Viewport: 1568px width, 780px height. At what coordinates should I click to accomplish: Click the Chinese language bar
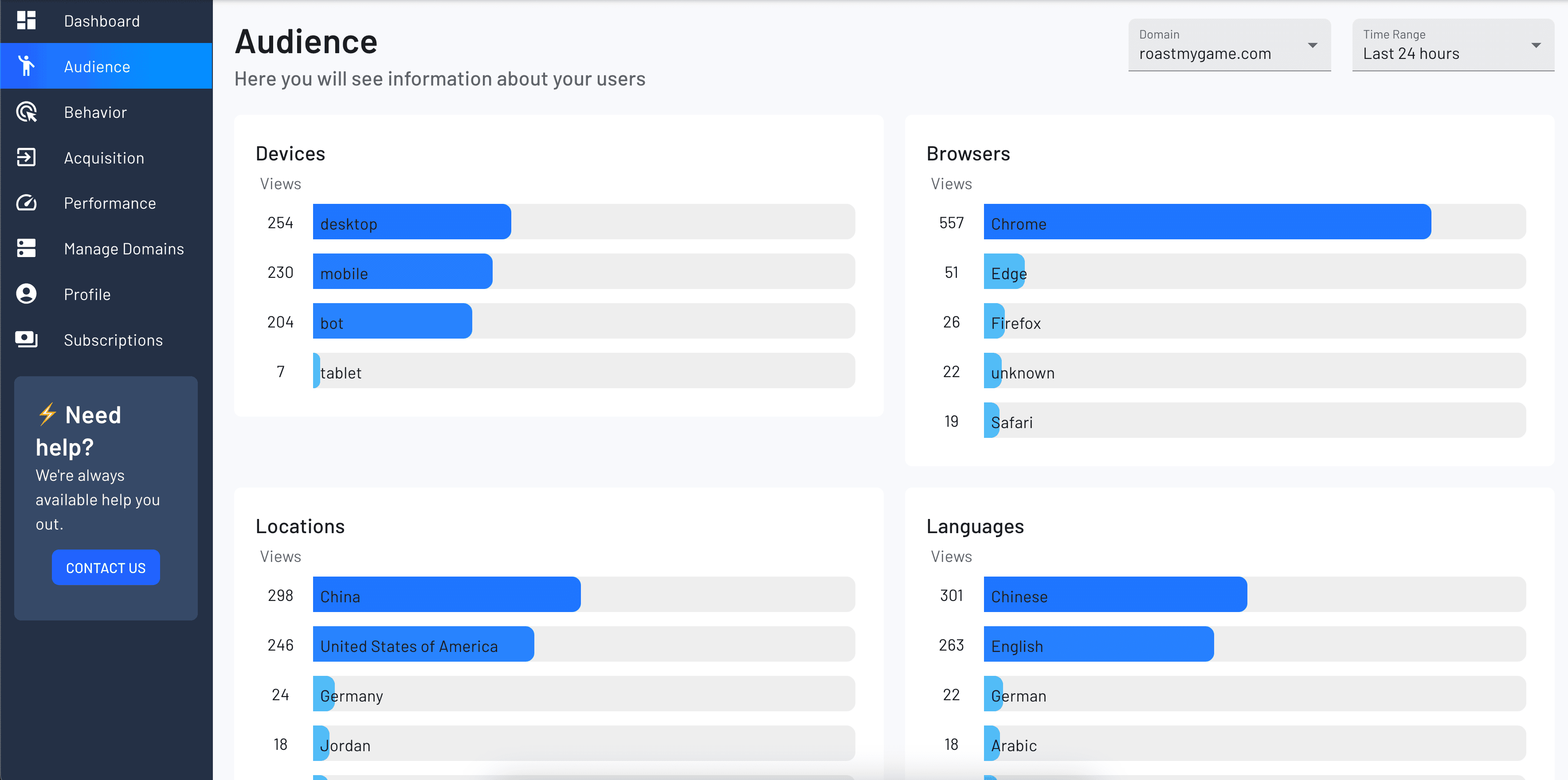[x=1115, y=594]
